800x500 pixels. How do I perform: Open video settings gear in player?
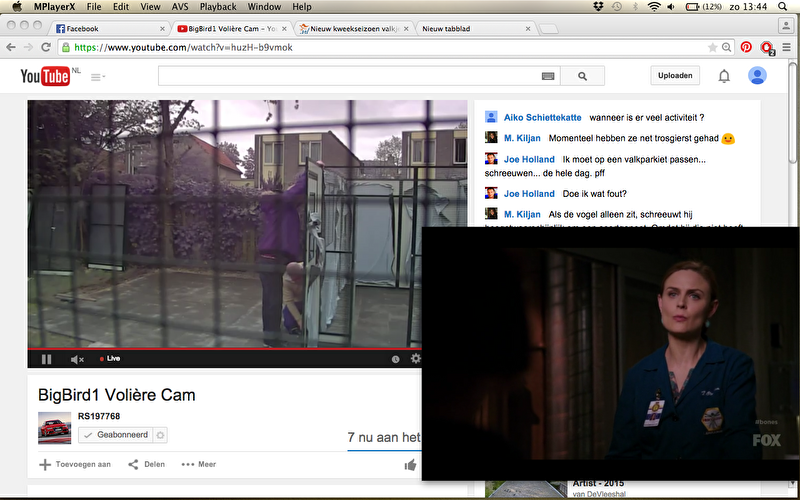pyautogui.click(x=415, y=359)
